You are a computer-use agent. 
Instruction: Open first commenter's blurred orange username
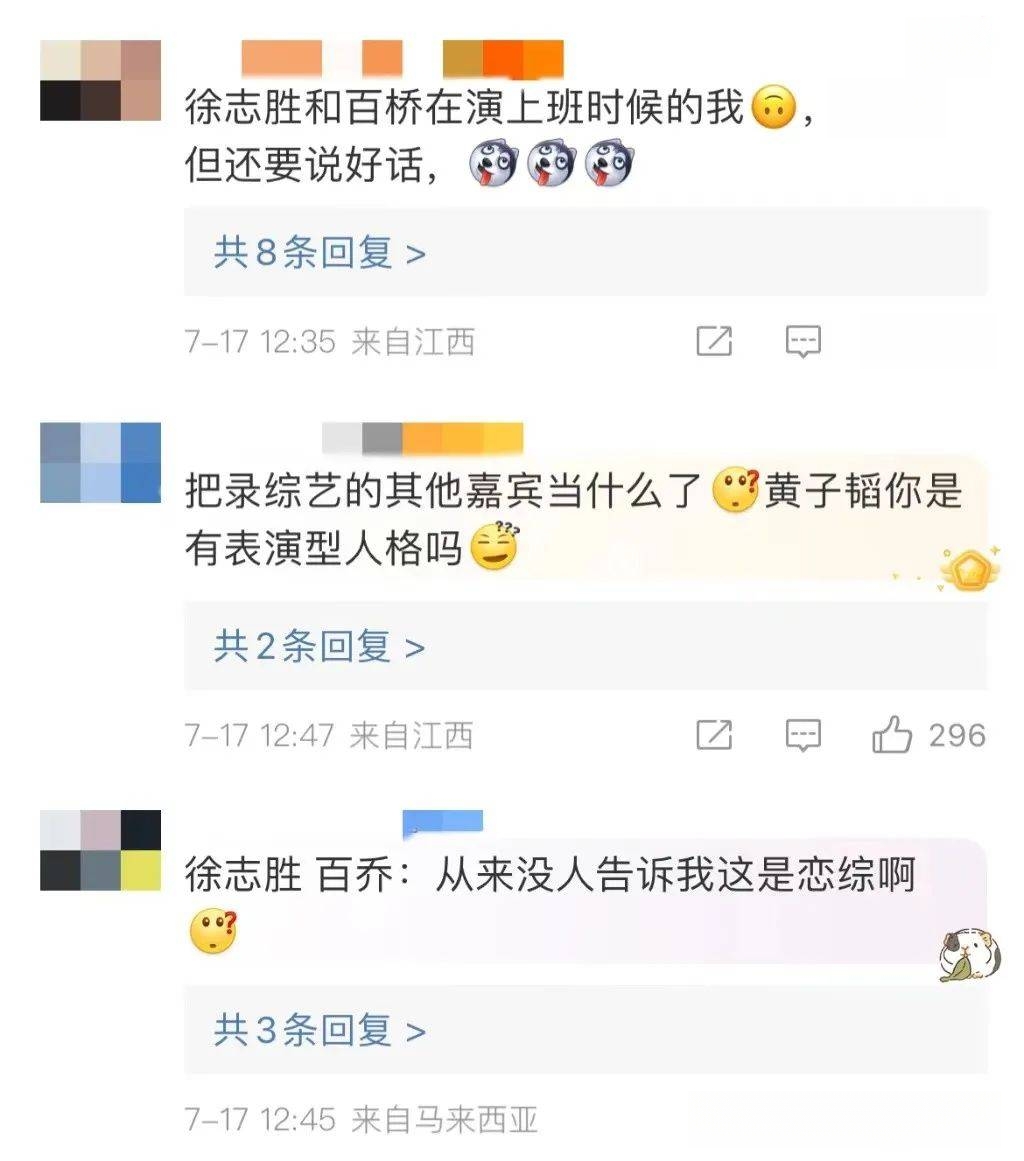click(x=403, y=58)
